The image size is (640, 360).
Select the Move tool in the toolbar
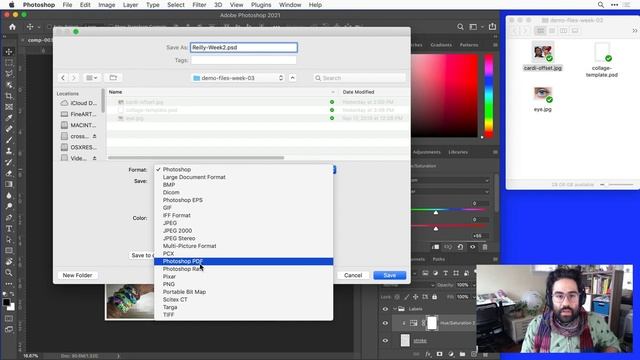pos(9,52)
